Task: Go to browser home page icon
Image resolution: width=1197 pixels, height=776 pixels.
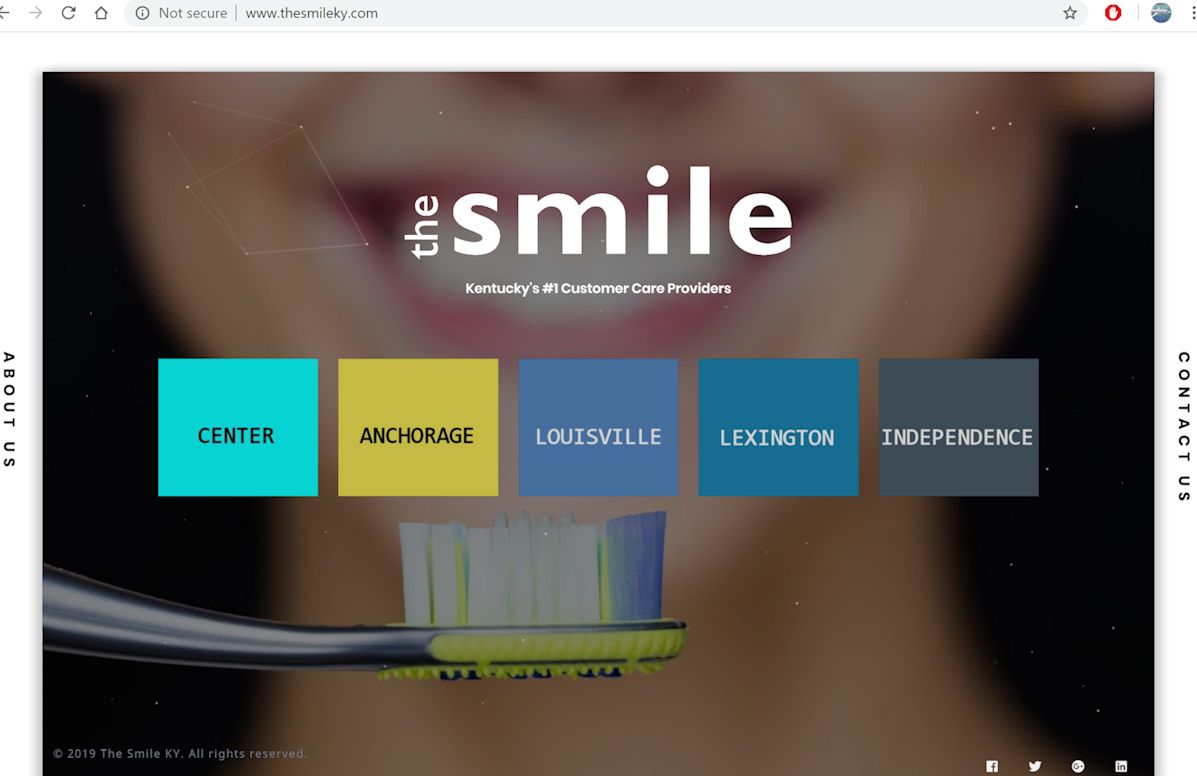Action: pyautogui.click(x=101, y=13)
